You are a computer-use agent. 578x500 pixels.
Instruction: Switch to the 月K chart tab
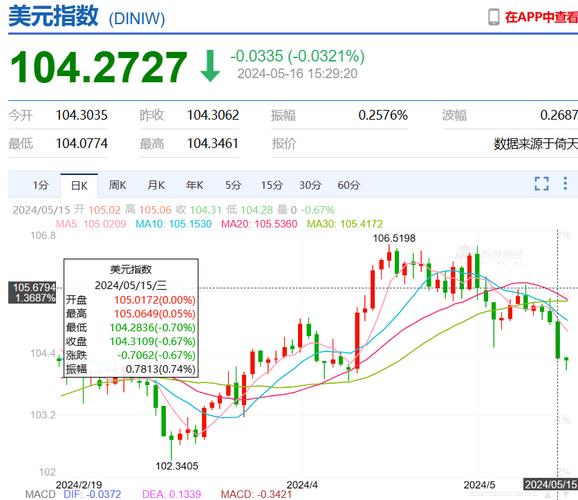pos(156,185)
